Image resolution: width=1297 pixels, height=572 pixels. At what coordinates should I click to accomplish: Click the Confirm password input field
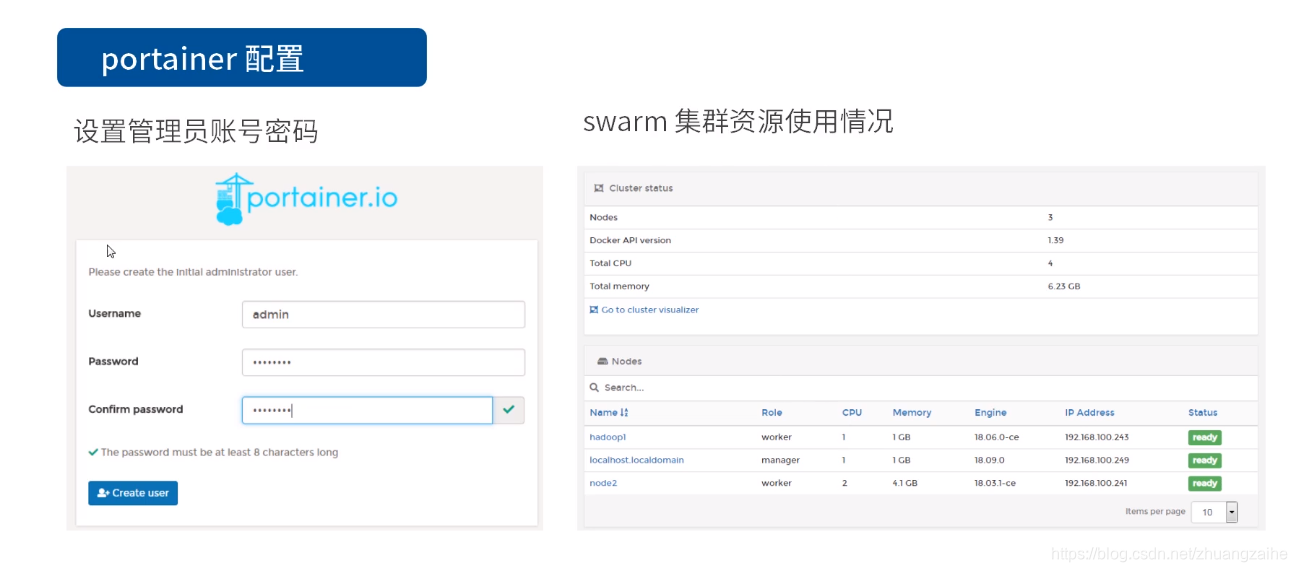pyautogui.click(x=367, y=410)
